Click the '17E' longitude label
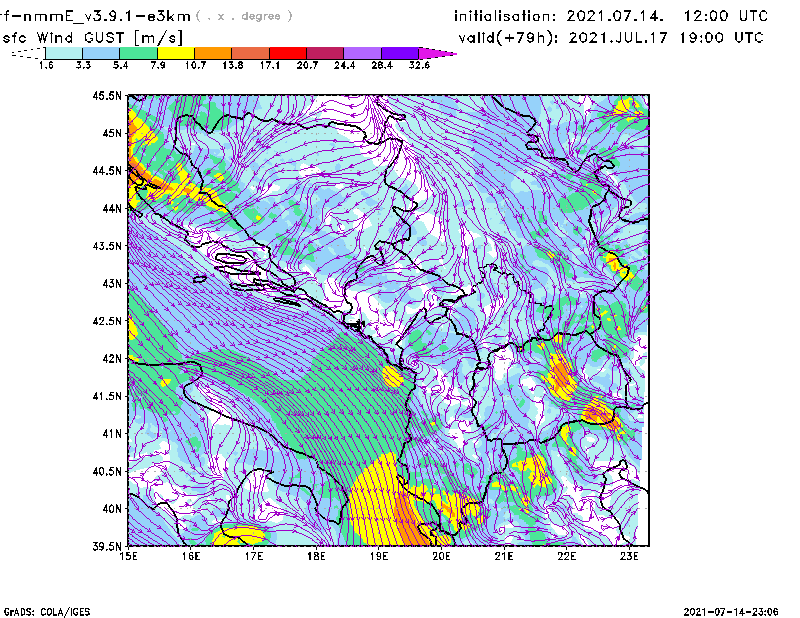The width and height of the screenshot is (800, 618). pos(254,556)
